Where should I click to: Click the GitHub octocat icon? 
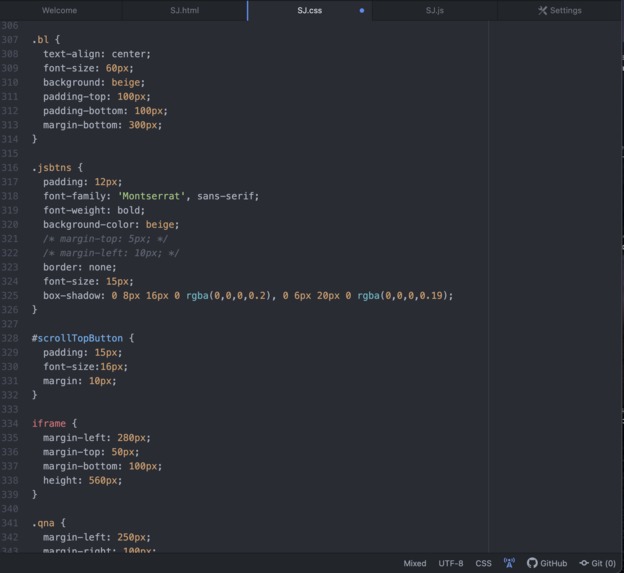pyautogui.click(x=532, y=563)
